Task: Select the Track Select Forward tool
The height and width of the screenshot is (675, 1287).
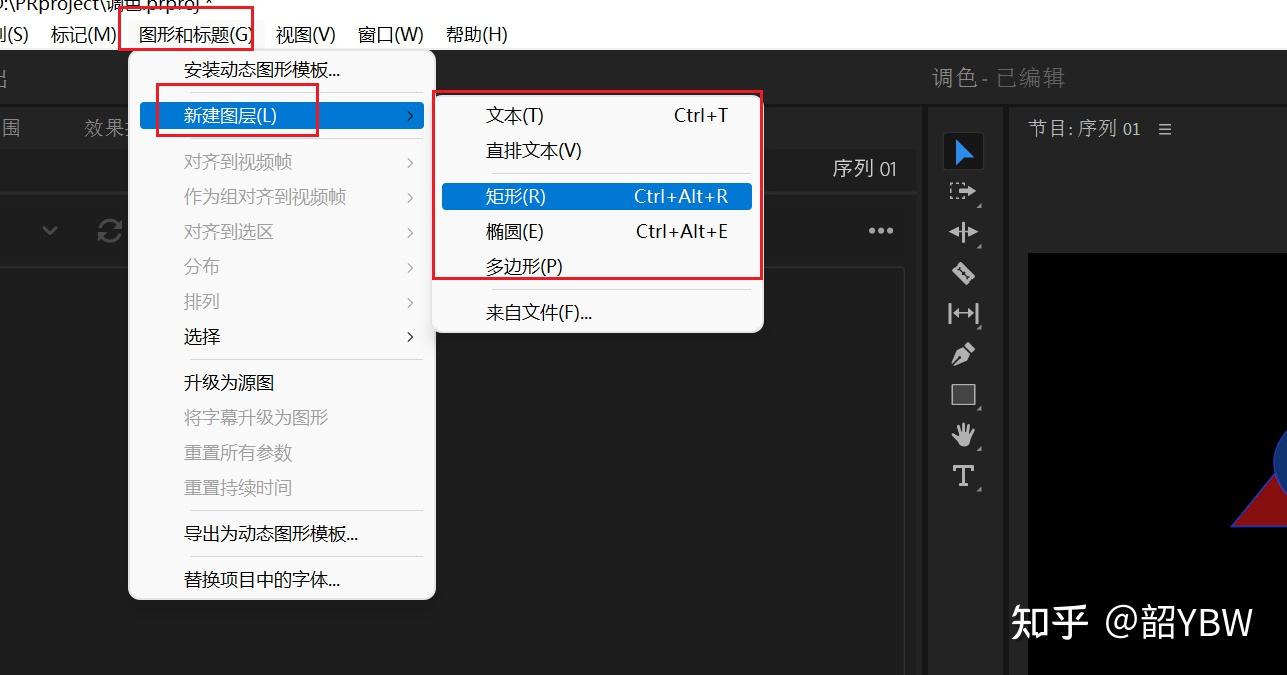Action: coord(963,190)
